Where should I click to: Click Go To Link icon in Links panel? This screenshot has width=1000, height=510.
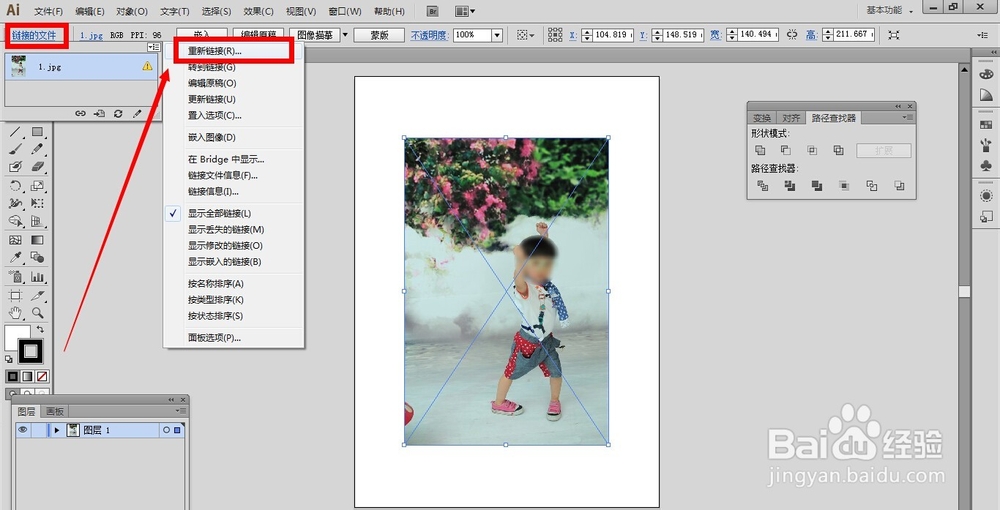pos(99,113)
